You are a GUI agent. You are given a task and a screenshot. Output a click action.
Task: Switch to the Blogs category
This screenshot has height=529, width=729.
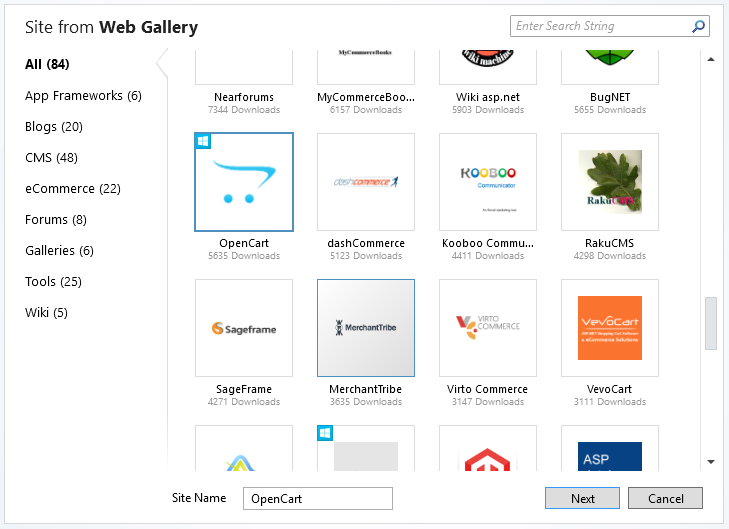click(x=54, y=127)
